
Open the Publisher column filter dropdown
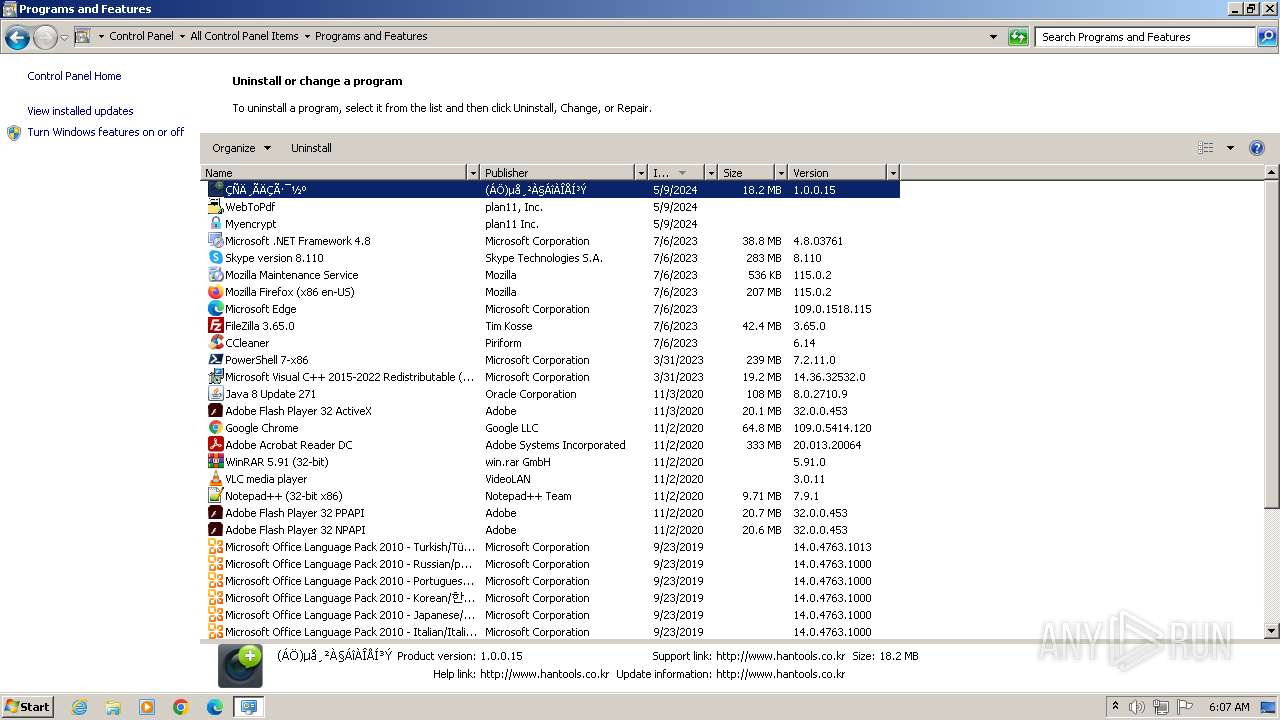click(x=641, y=173)
